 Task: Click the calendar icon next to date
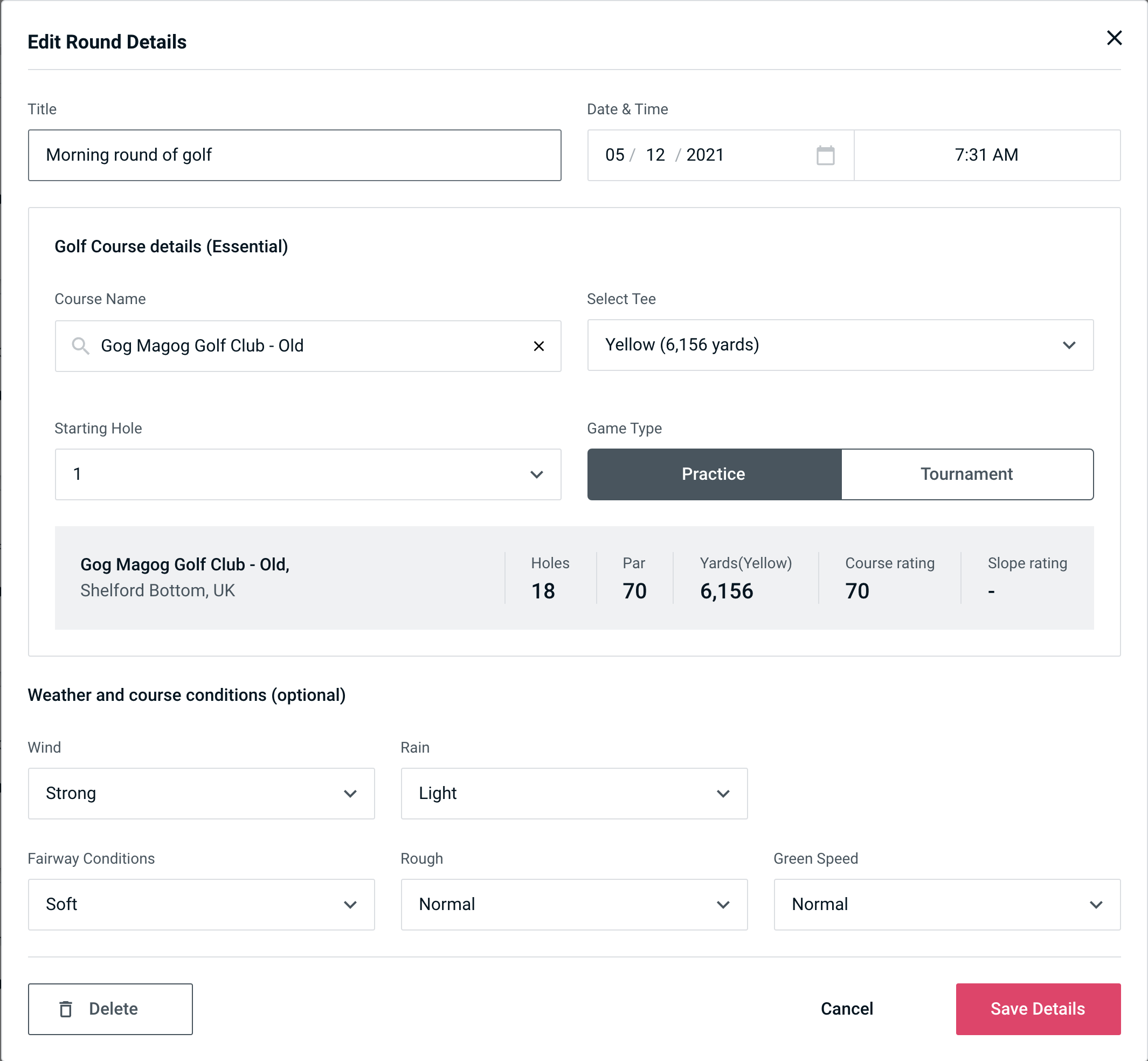coord(825,155)
